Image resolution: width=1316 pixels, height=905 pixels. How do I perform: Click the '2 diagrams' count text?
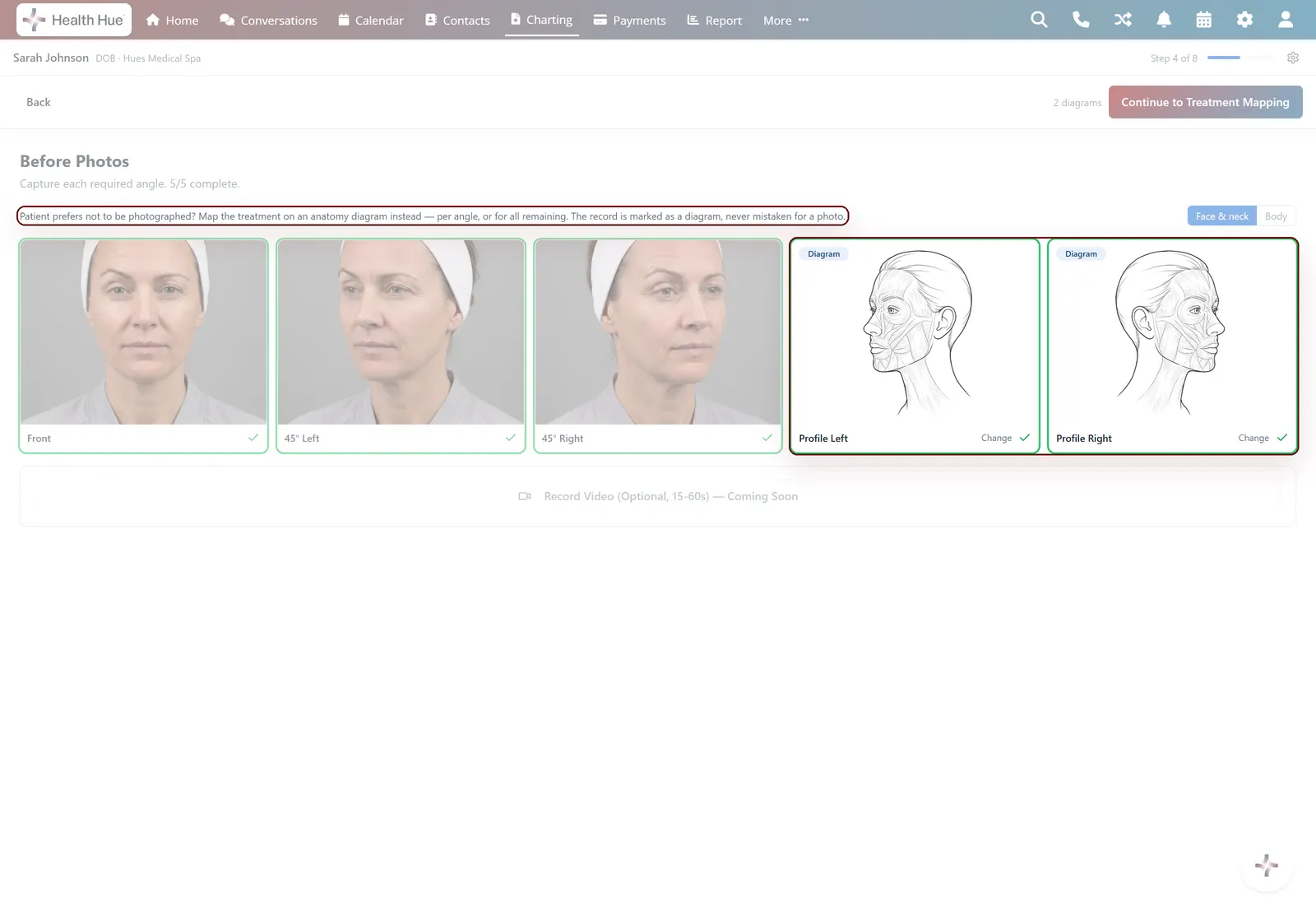pos(1077,103)
